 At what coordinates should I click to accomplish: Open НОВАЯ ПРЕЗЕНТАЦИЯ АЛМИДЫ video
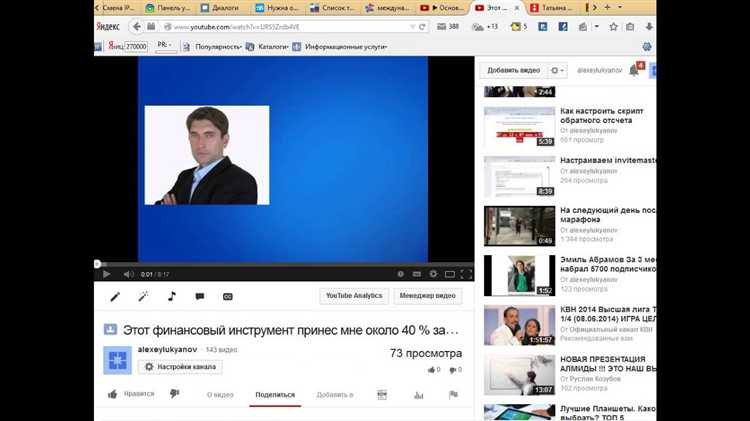point(607,364)
